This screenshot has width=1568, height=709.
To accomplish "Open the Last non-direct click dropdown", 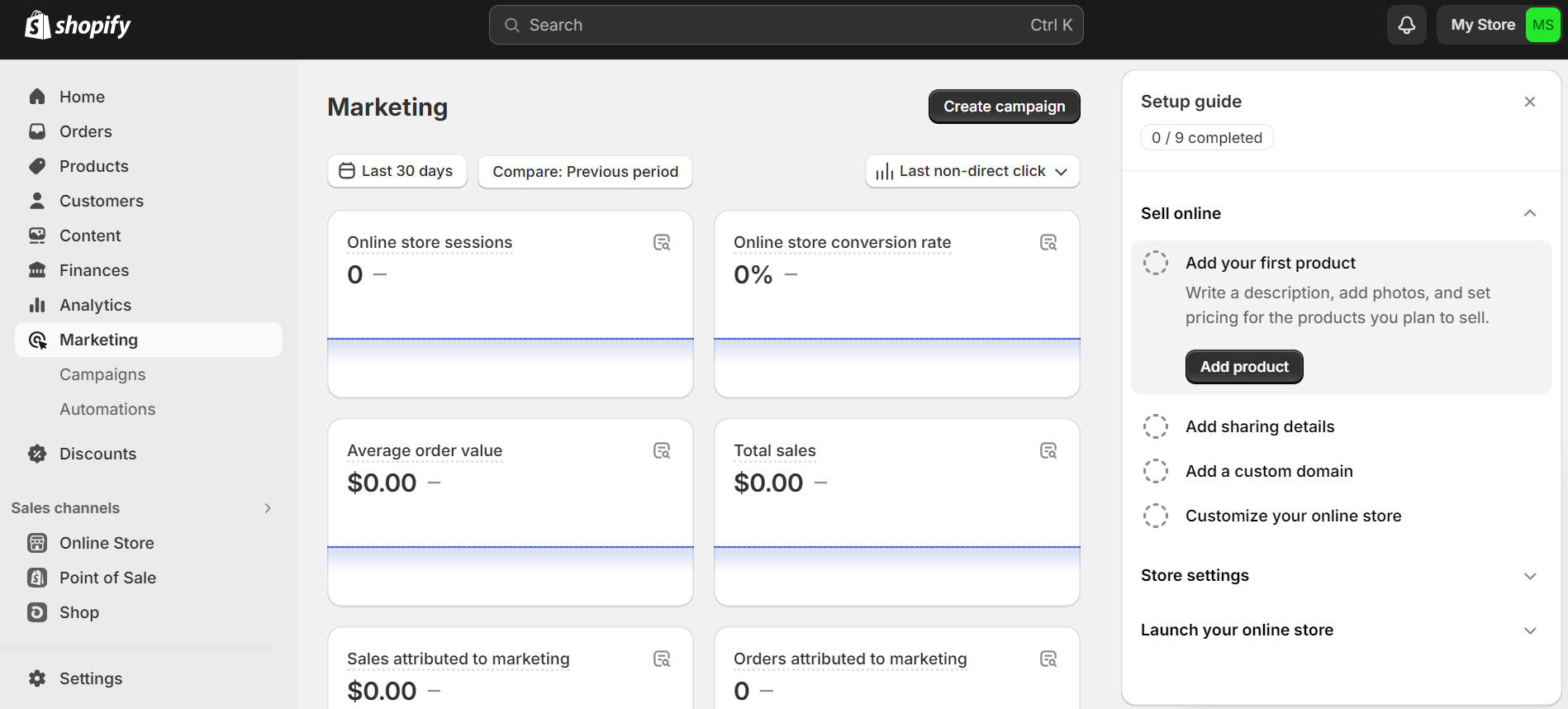I will (x=972, y=171).
